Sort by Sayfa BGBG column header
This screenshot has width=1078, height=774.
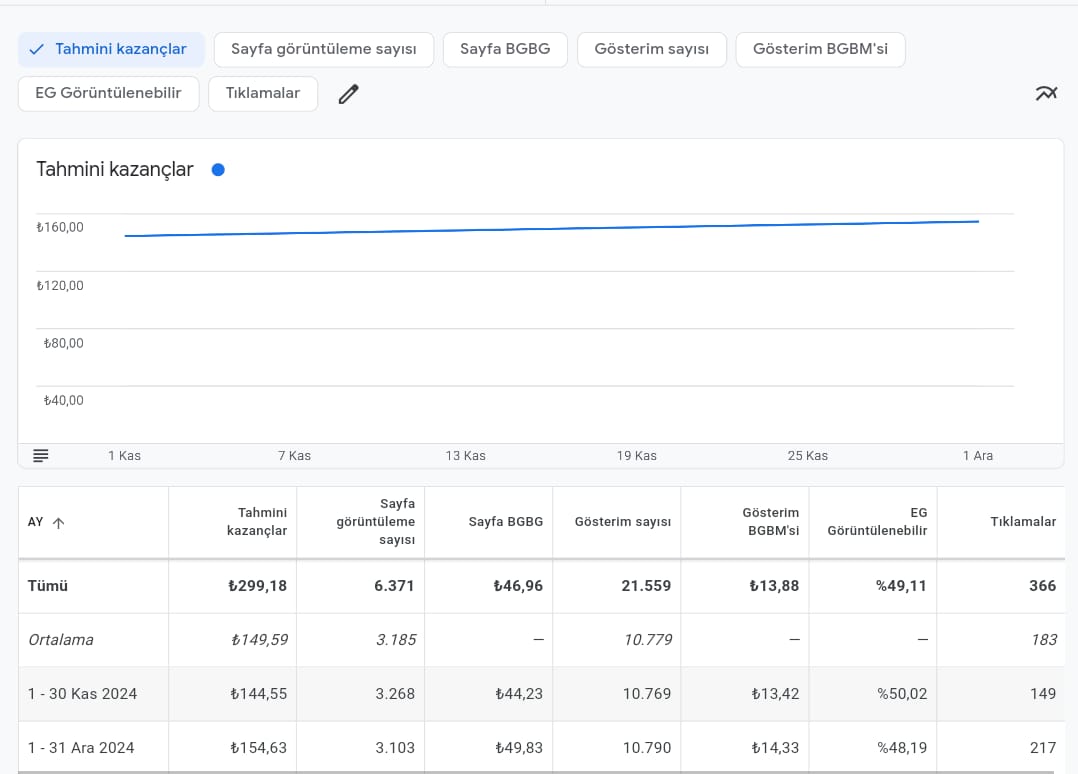(x=489, y=522)
